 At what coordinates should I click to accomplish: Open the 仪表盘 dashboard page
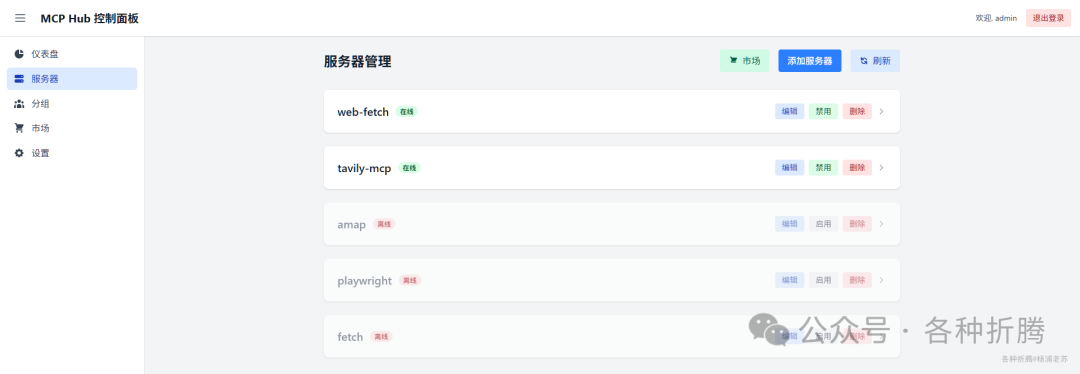coord(72,54)
